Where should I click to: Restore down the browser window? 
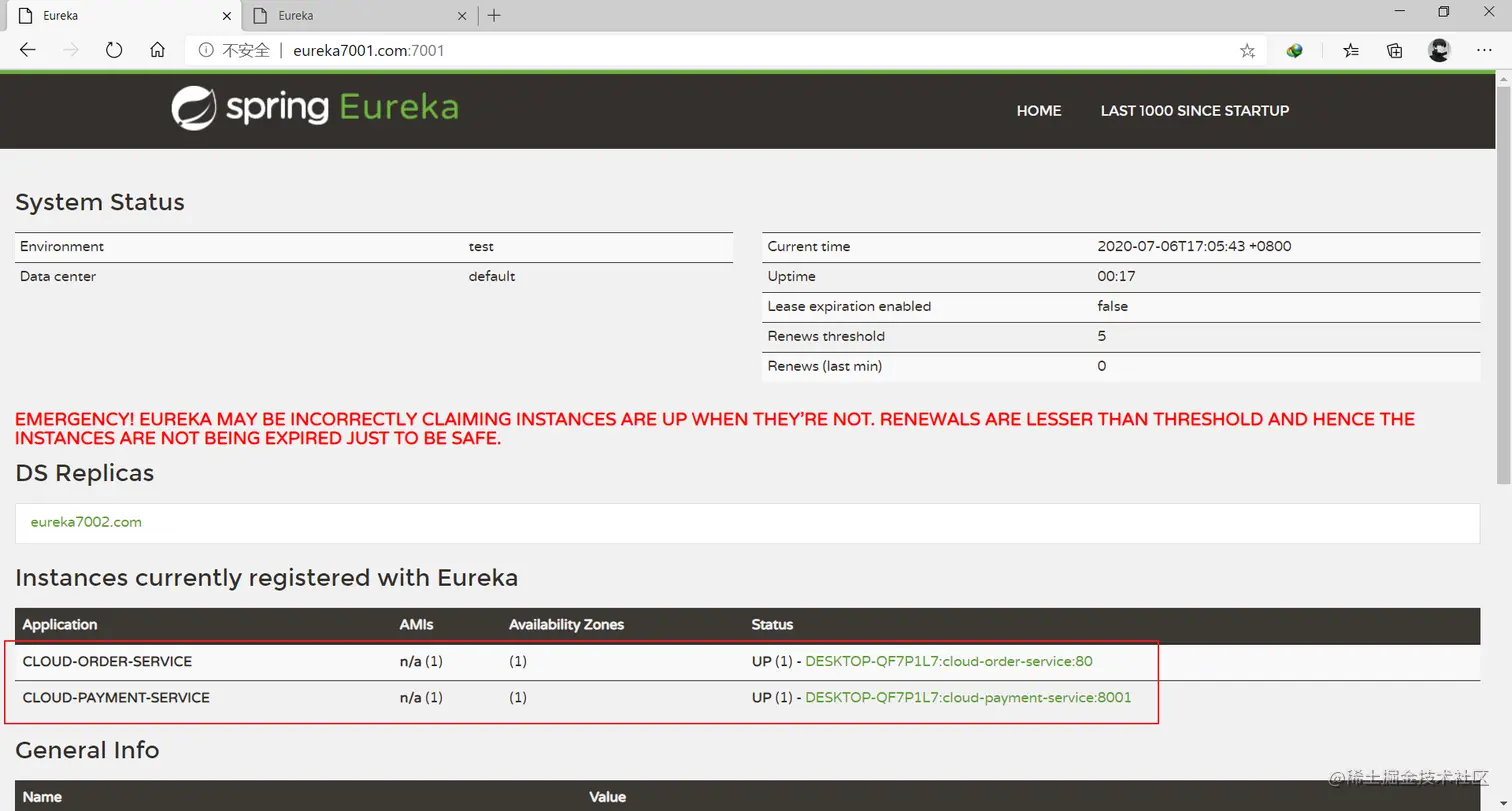[x=1443, y=12]
